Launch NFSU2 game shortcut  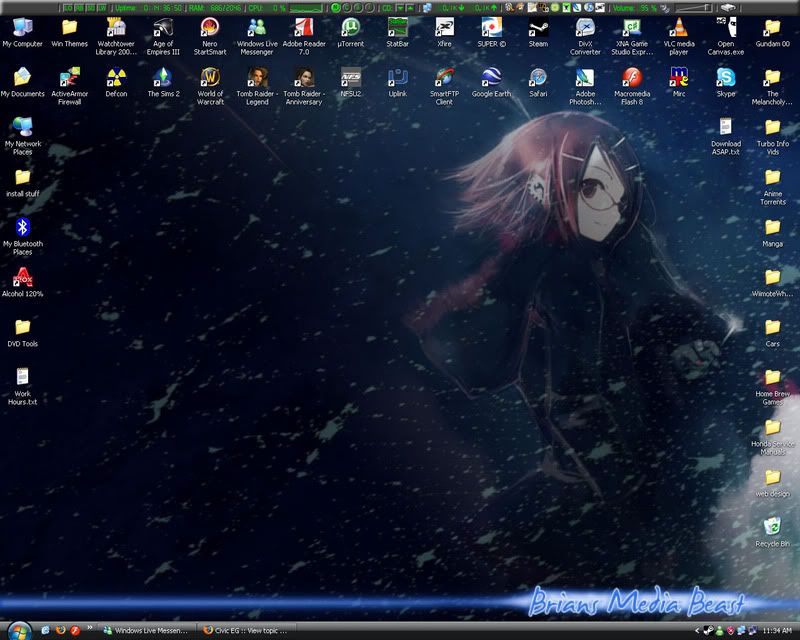coord(351,83)
